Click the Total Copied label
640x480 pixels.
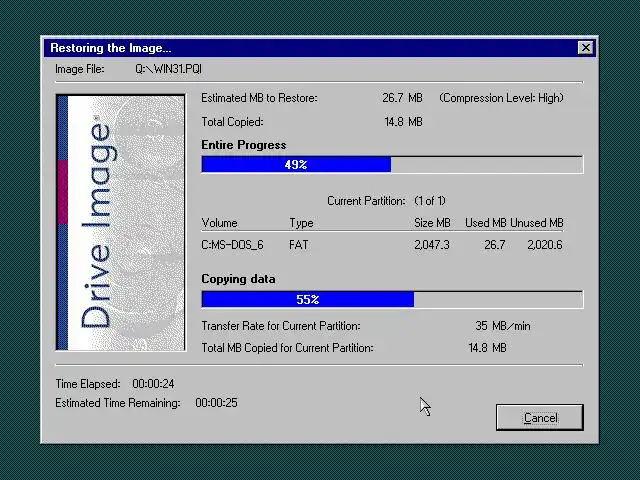click(232, 122)
